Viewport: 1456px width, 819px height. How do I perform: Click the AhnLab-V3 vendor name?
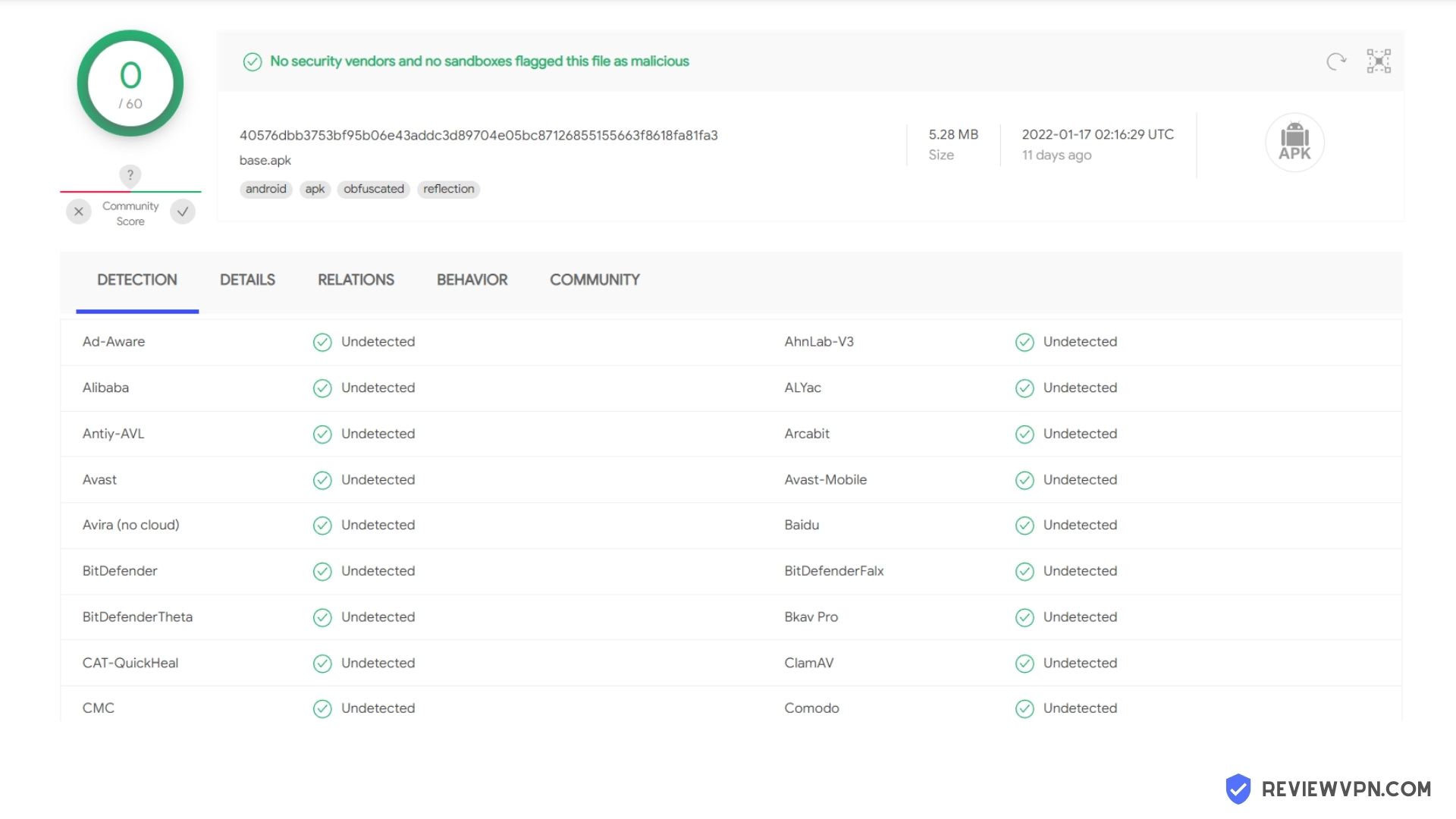819,342
